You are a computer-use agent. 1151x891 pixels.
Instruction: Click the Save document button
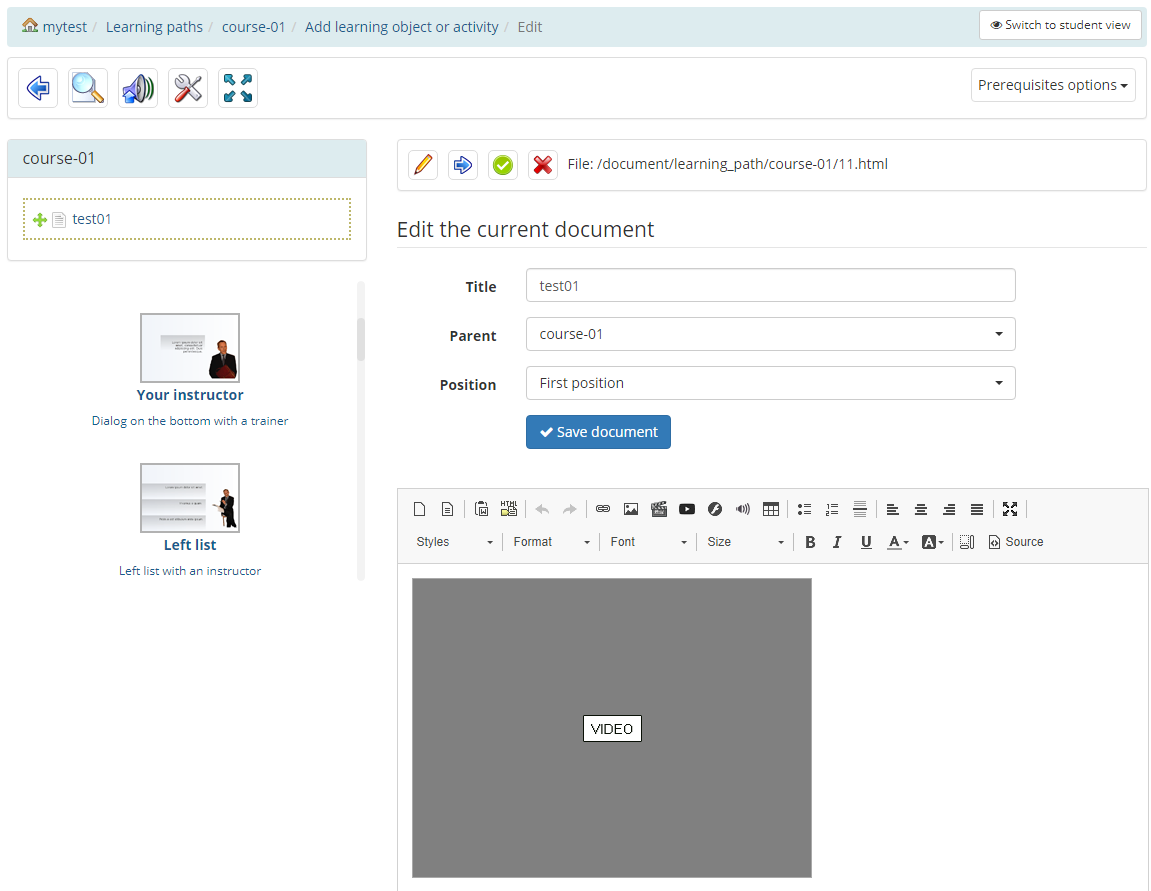pos(598,431)
